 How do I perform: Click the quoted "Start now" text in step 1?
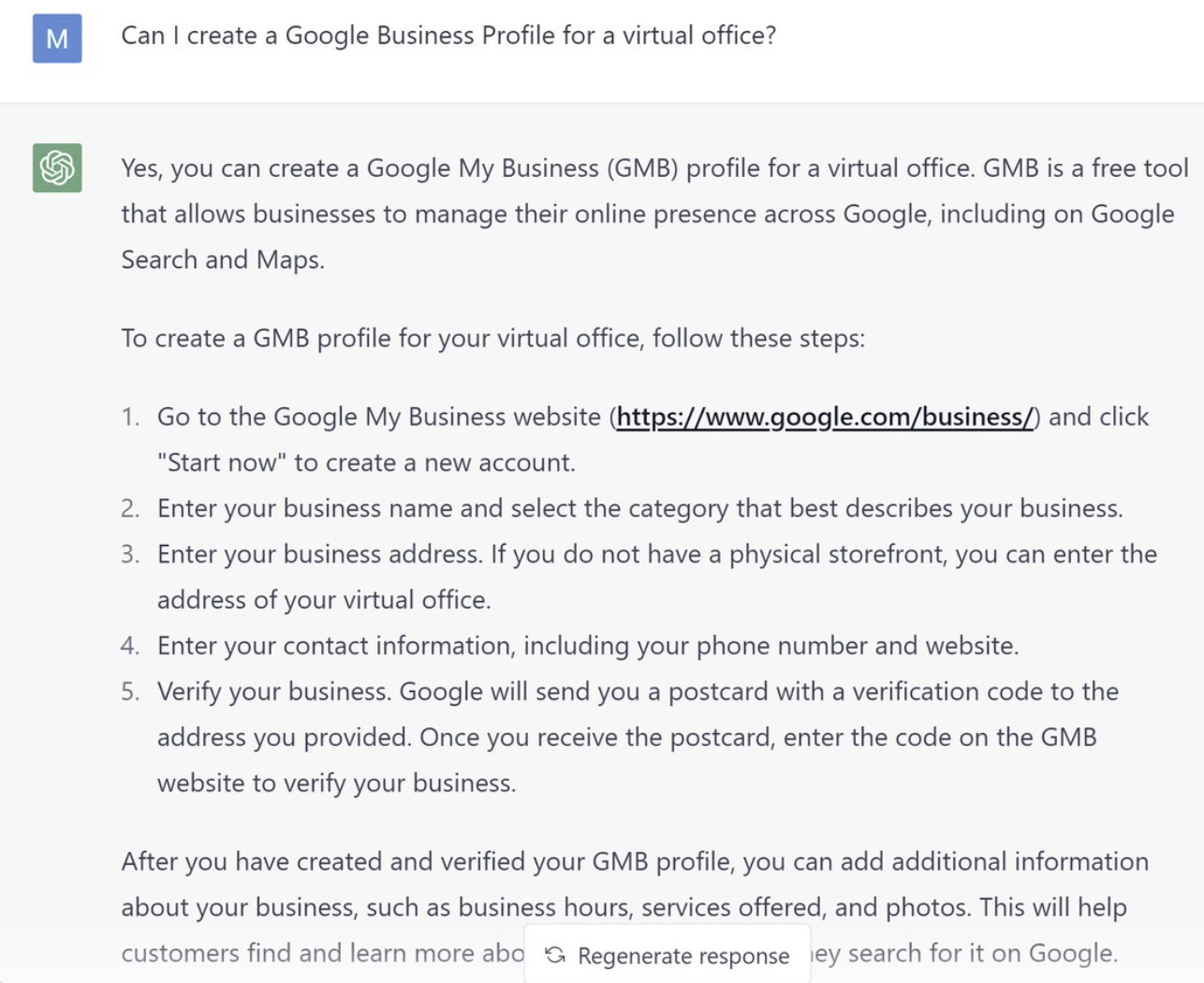coord(221,462)
